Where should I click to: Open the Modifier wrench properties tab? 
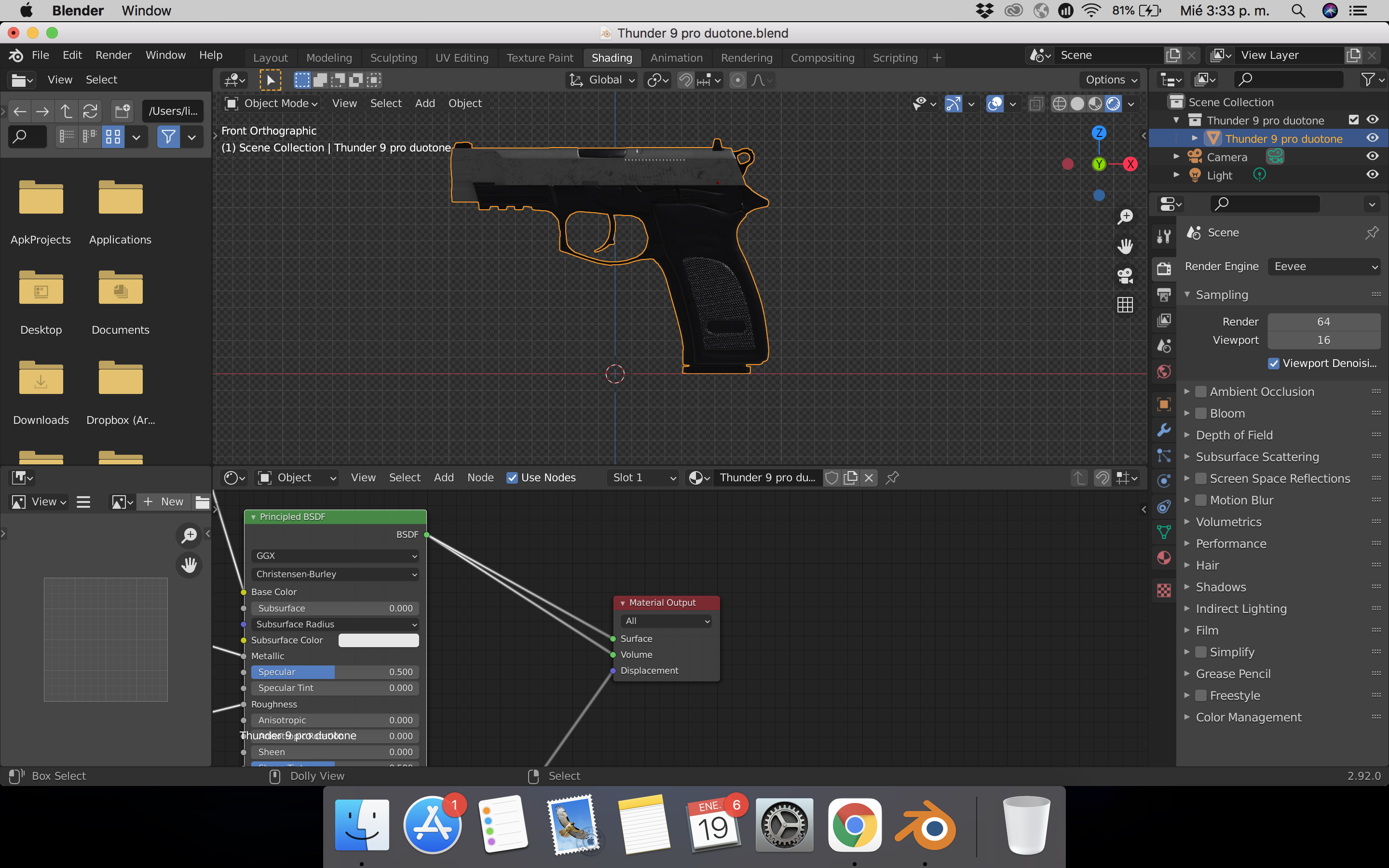(1163, 430)
